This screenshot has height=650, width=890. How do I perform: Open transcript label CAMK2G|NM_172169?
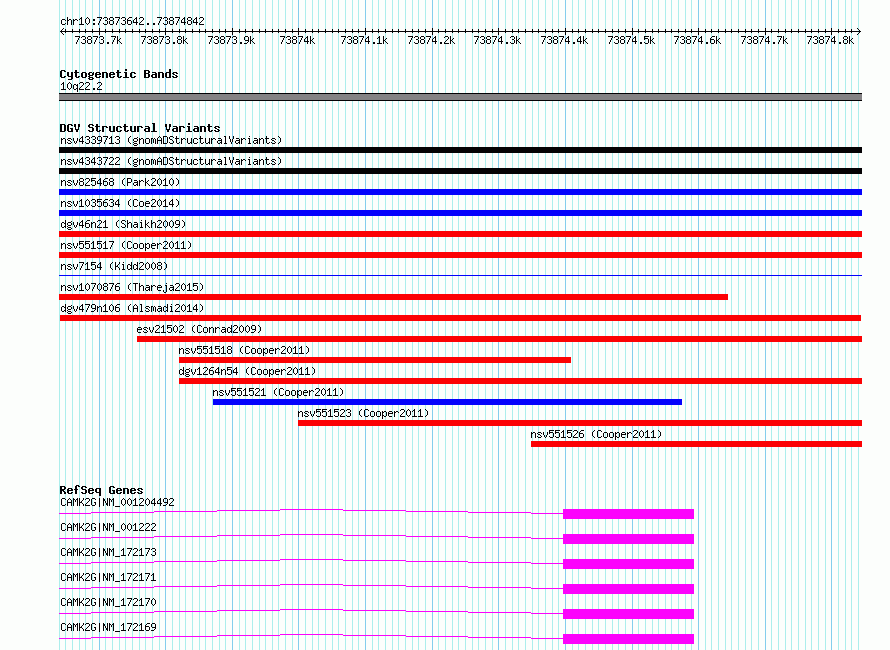click(108, 627)
